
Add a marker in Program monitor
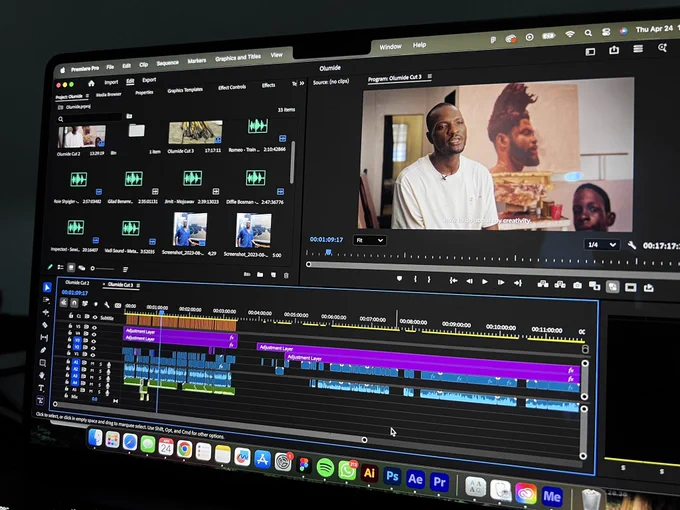[x=399, y=279]
